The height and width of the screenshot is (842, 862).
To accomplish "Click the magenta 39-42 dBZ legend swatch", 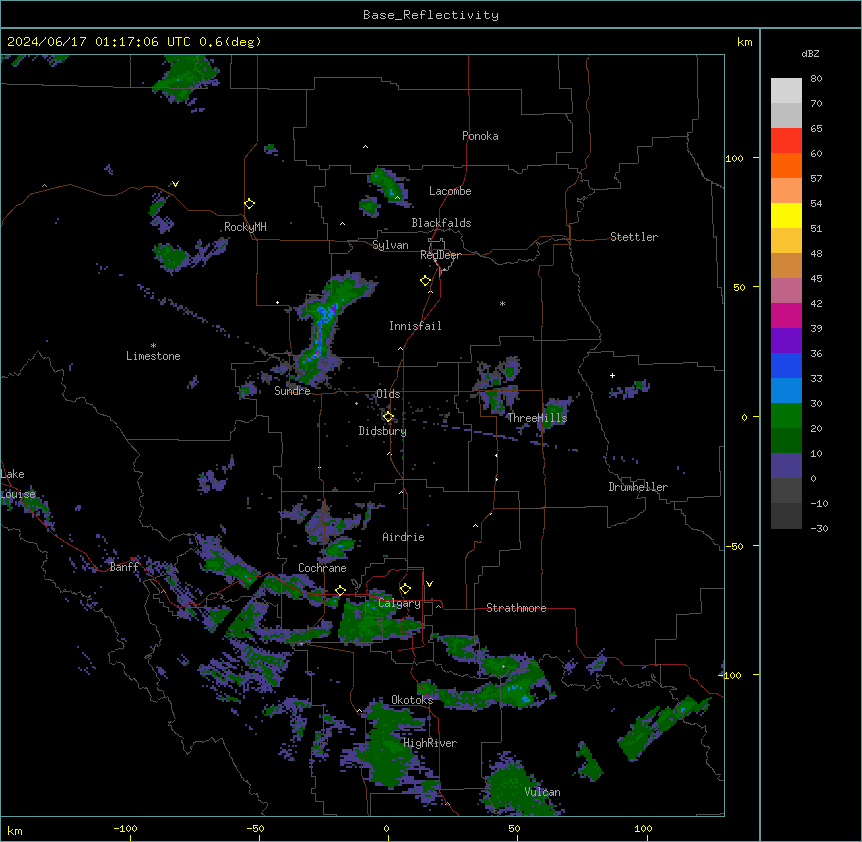I will tap(786, 315).
